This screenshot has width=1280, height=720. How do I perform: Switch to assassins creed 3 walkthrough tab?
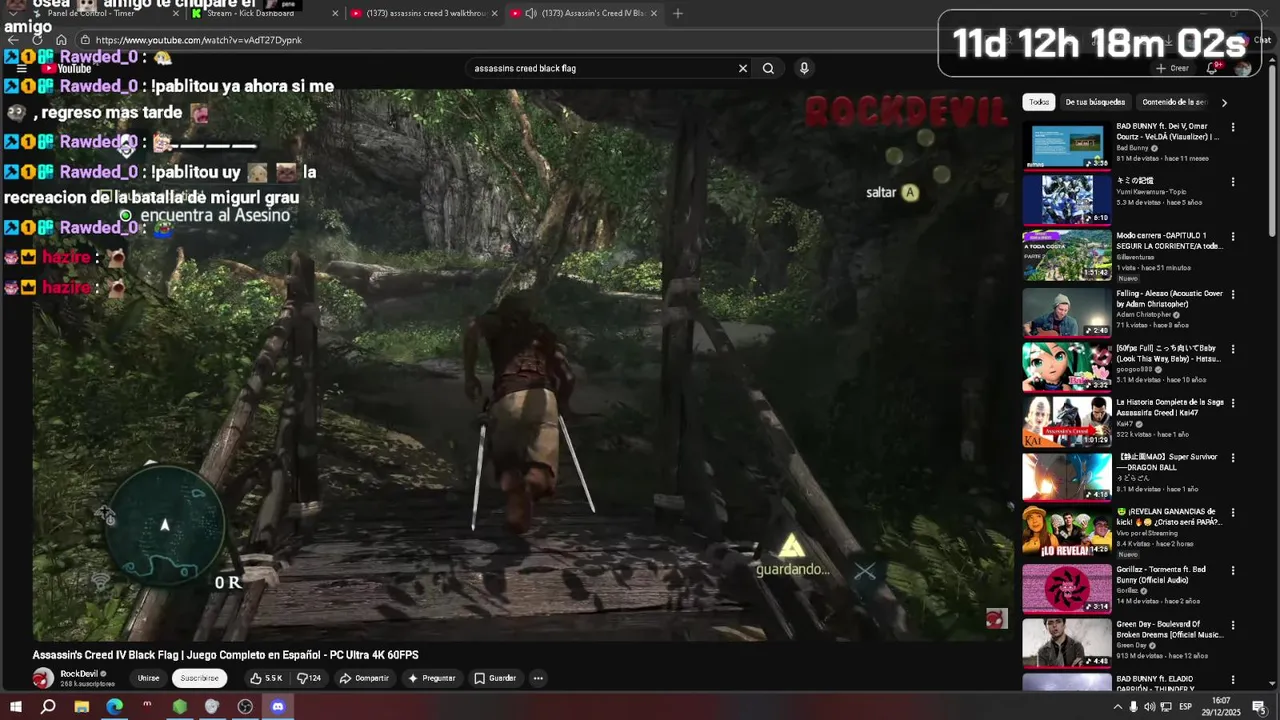(424, 13)
